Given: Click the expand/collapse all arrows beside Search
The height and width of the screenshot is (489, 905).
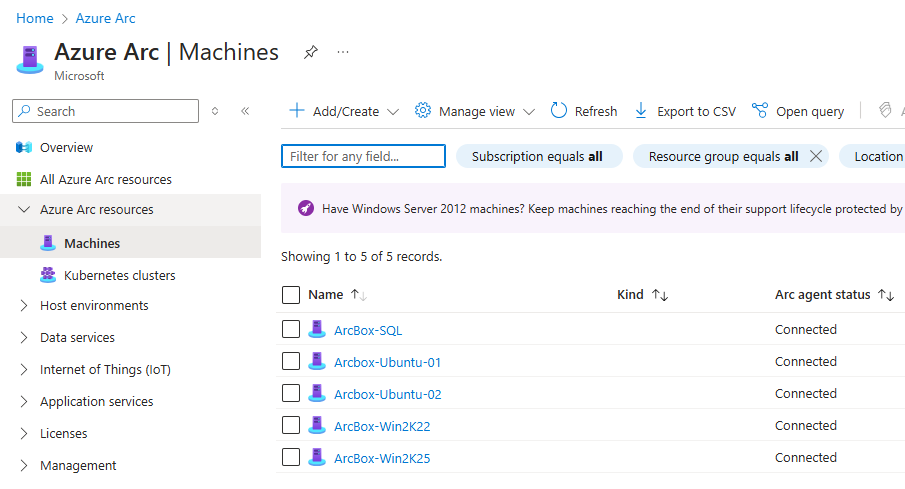Looking at the screenshot, I should (215, 111).
